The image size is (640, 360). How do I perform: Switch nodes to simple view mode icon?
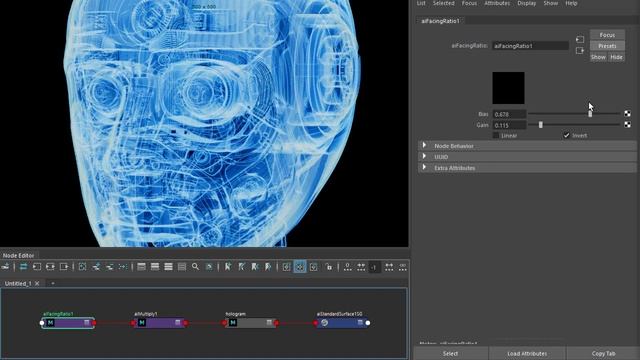(141, 267)
